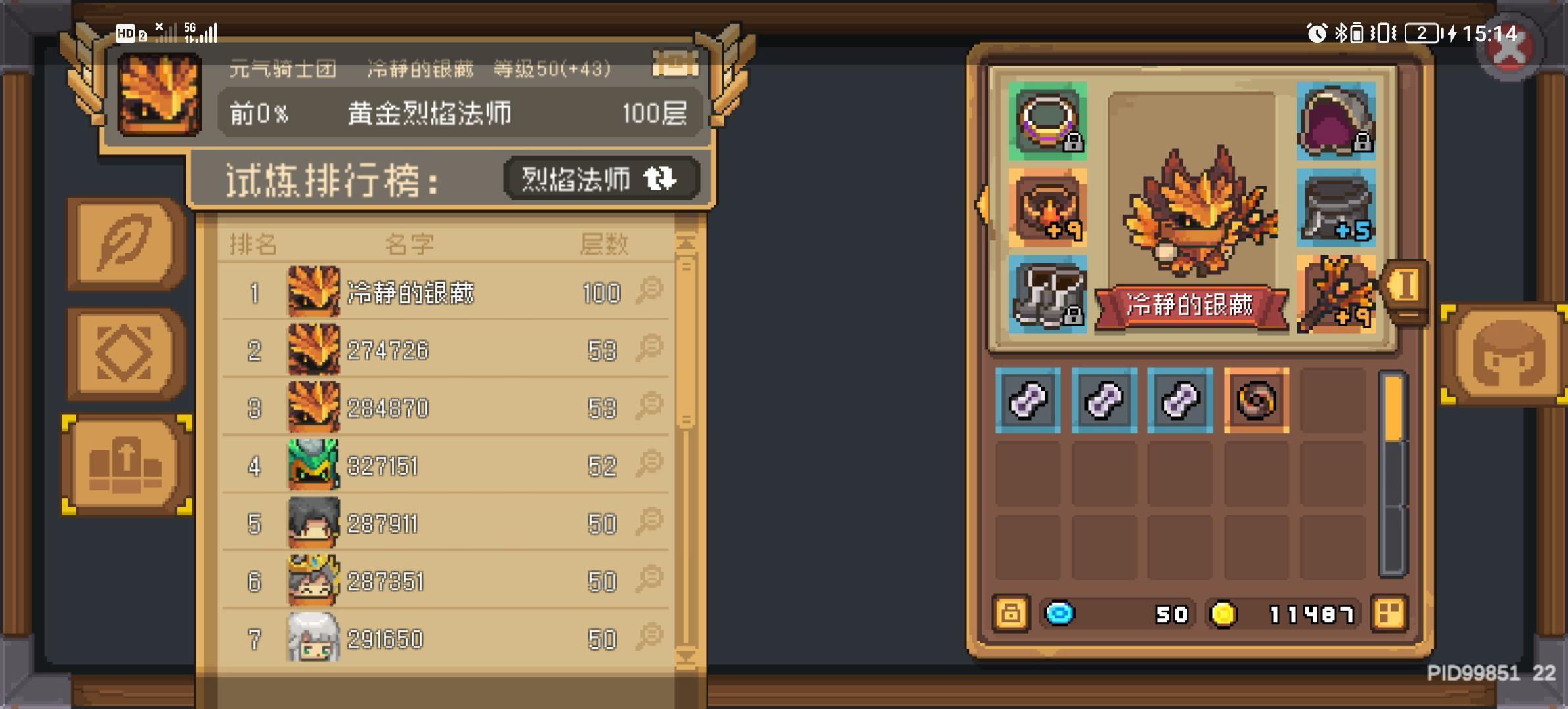Select the purple hood helmet slot

coord(1336,121)
